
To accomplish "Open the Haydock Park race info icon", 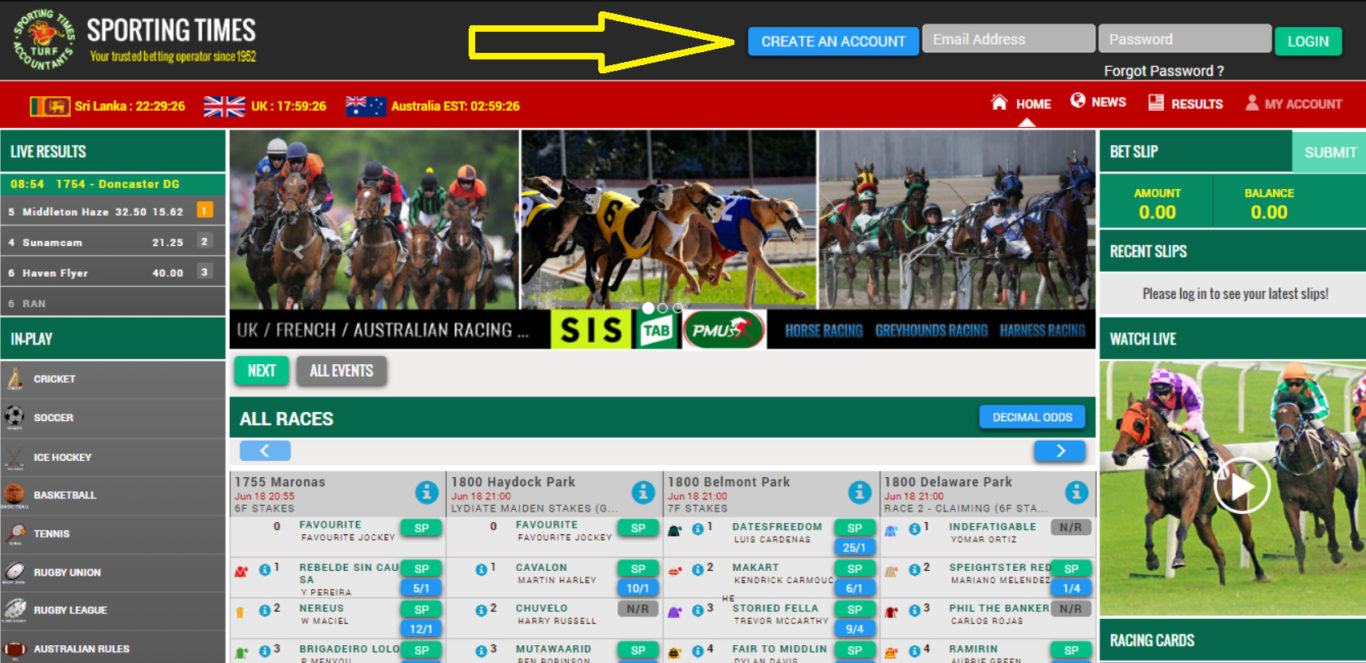I will 643,492.
